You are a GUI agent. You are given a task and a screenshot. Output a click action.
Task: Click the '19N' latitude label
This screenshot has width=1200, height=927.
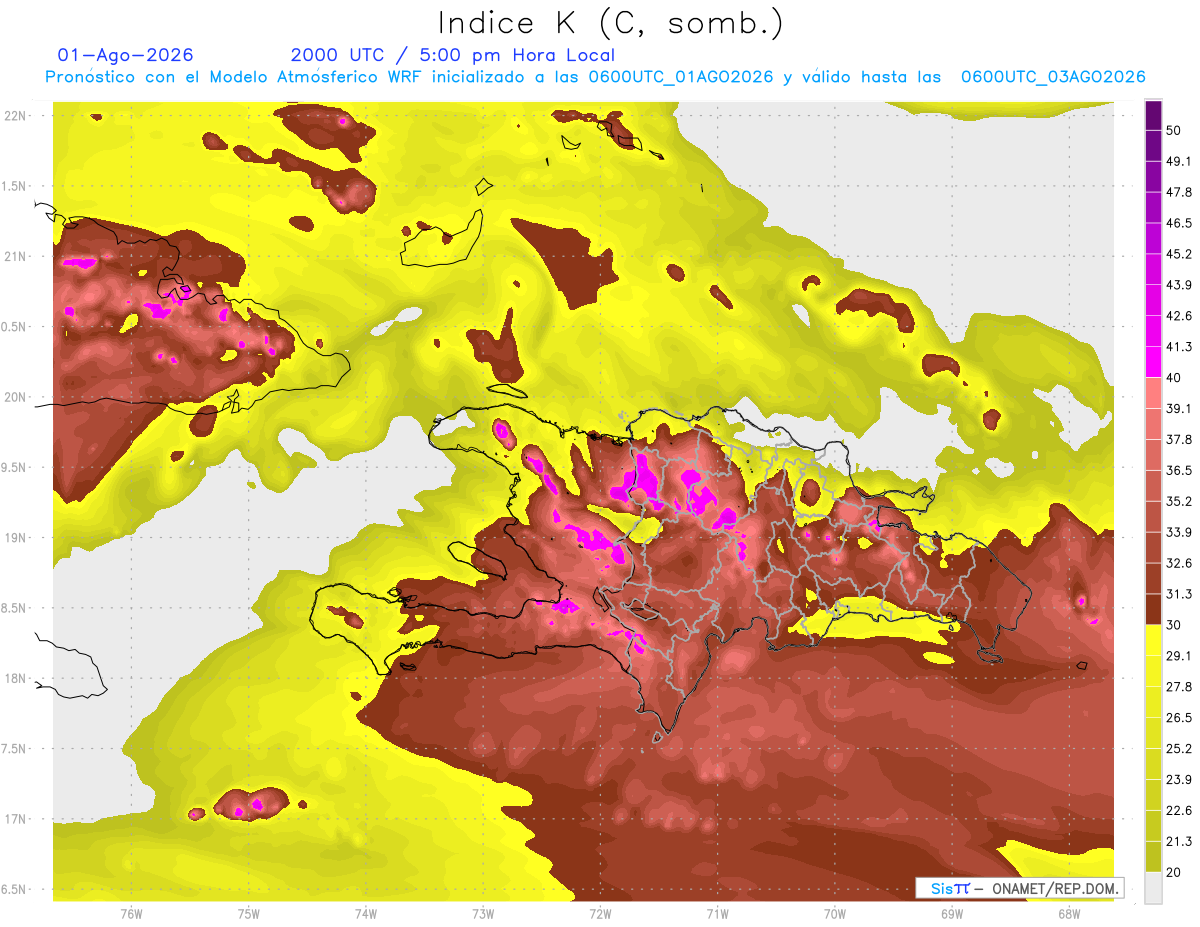click(16, 538)
